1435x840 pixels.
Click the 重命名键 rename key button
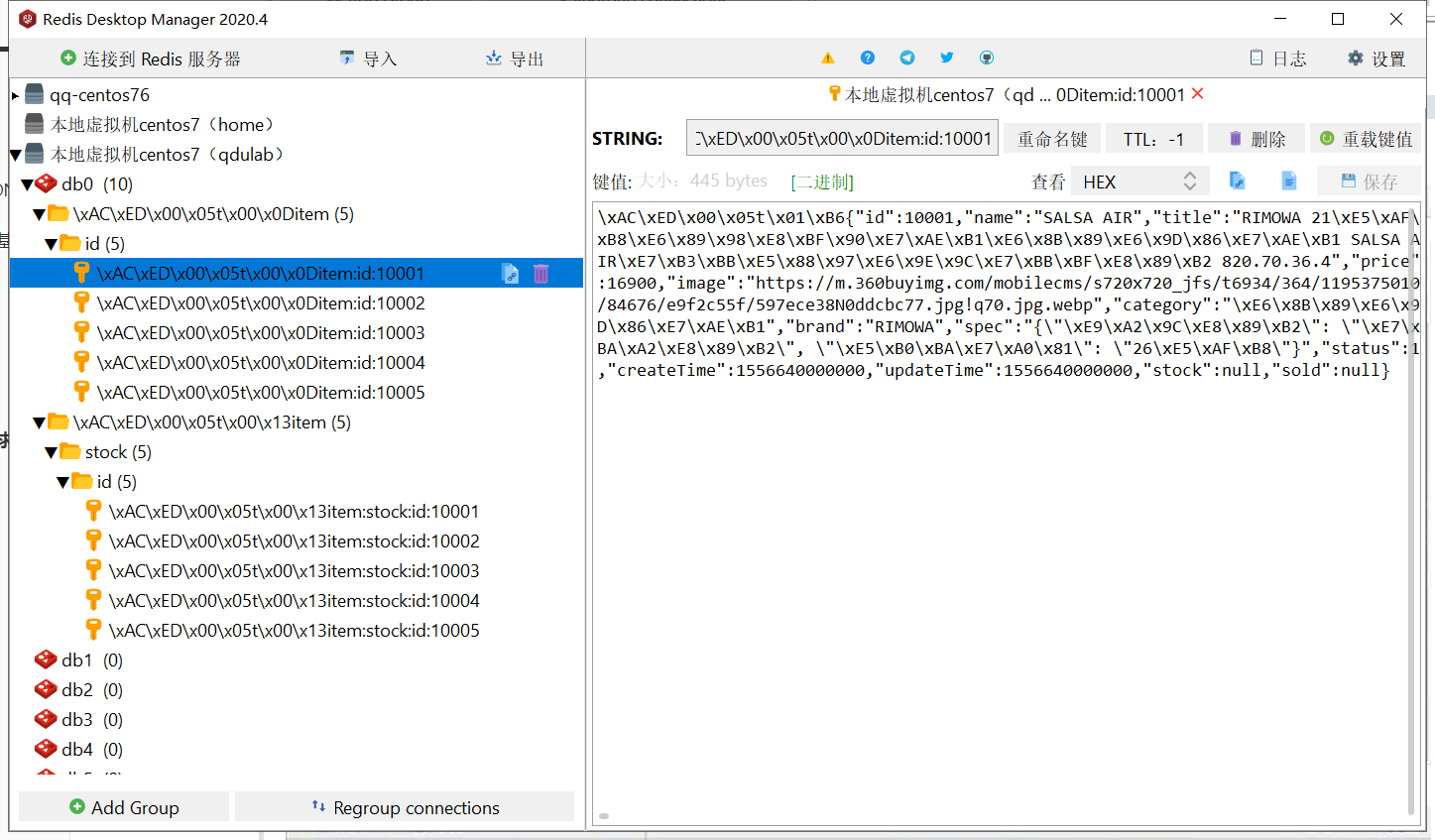(1052, 139)
